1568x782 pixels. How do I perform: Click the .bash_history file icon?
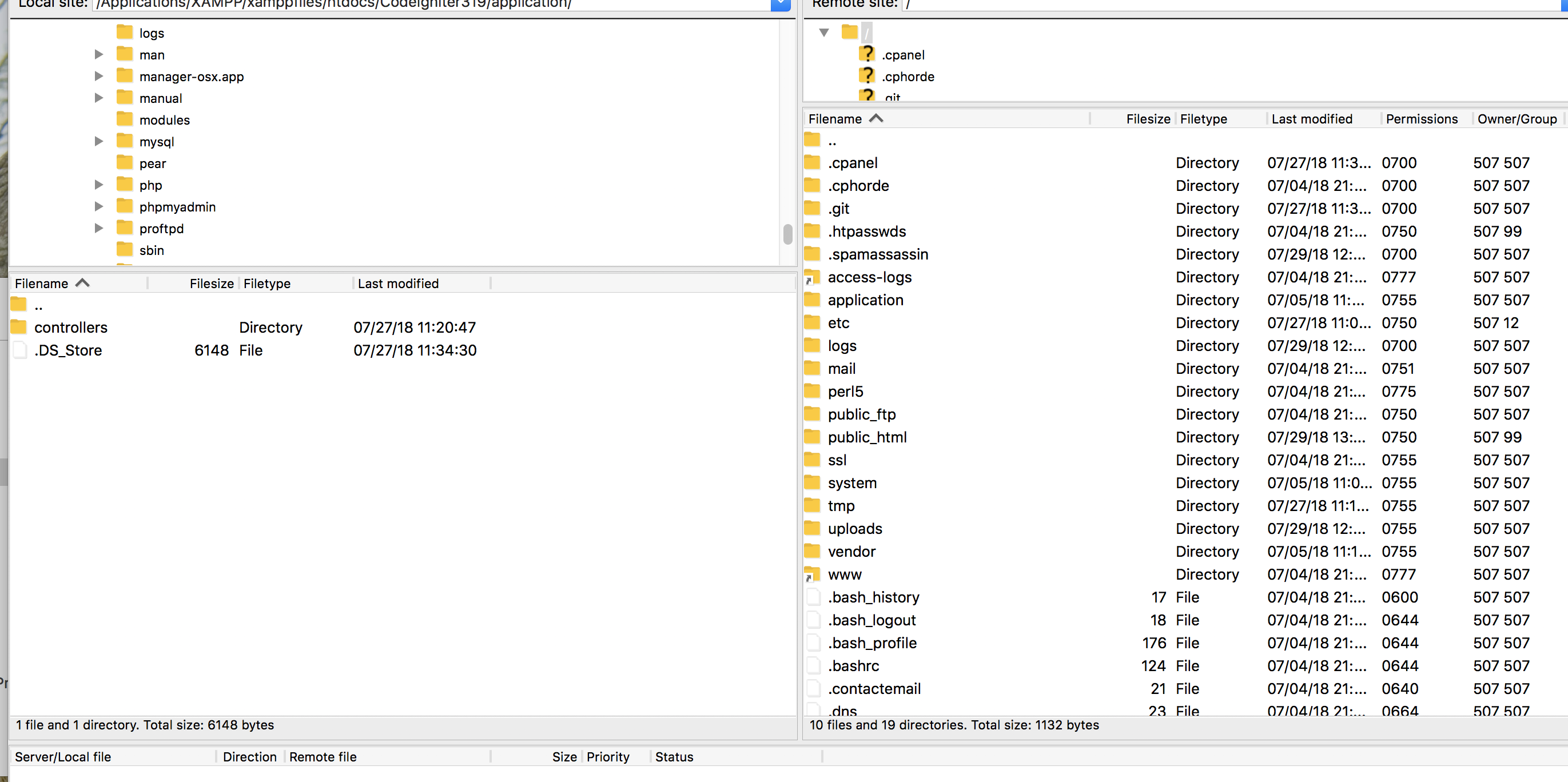(x=813, y=597)
